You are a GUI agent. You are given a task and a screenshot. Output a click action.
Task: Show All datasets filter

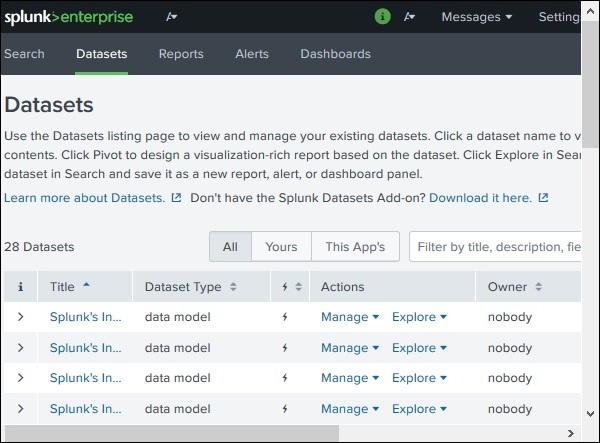point(230,246)
